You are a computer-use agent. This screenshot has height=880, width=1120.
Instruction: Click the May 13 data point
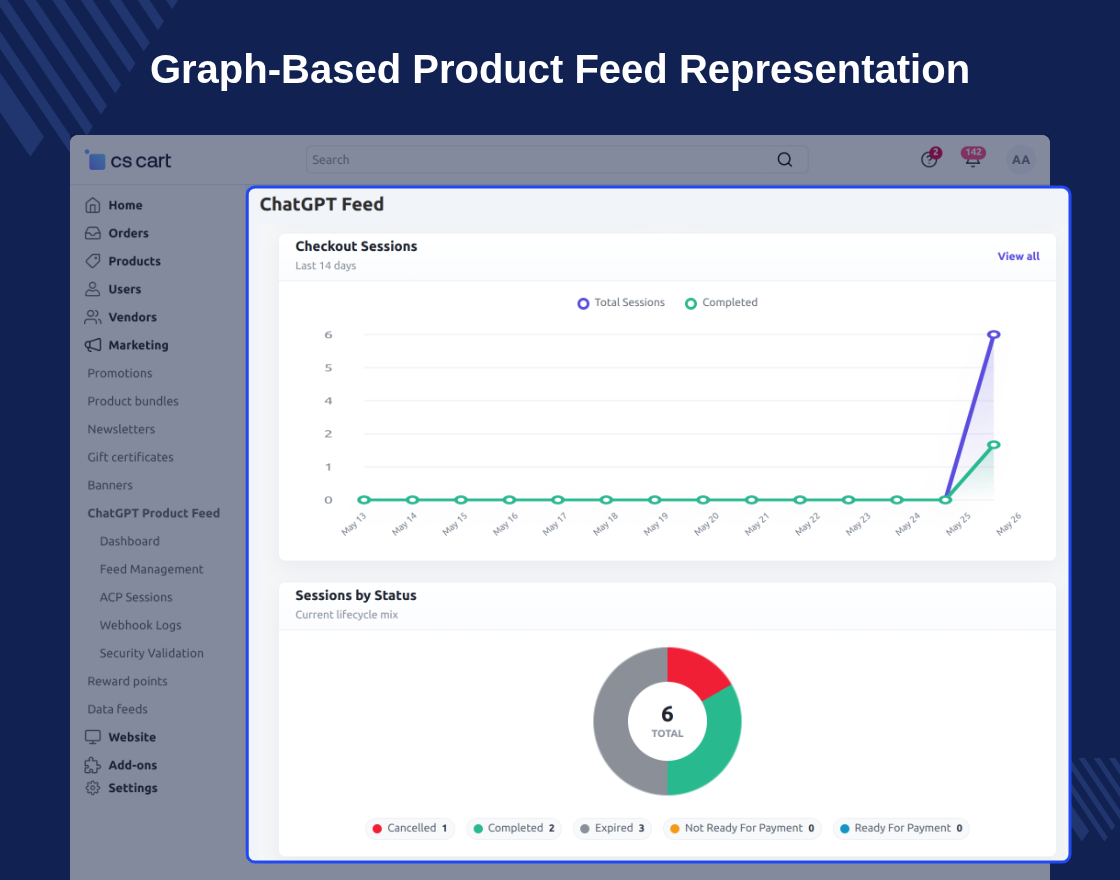click(364, 500)
